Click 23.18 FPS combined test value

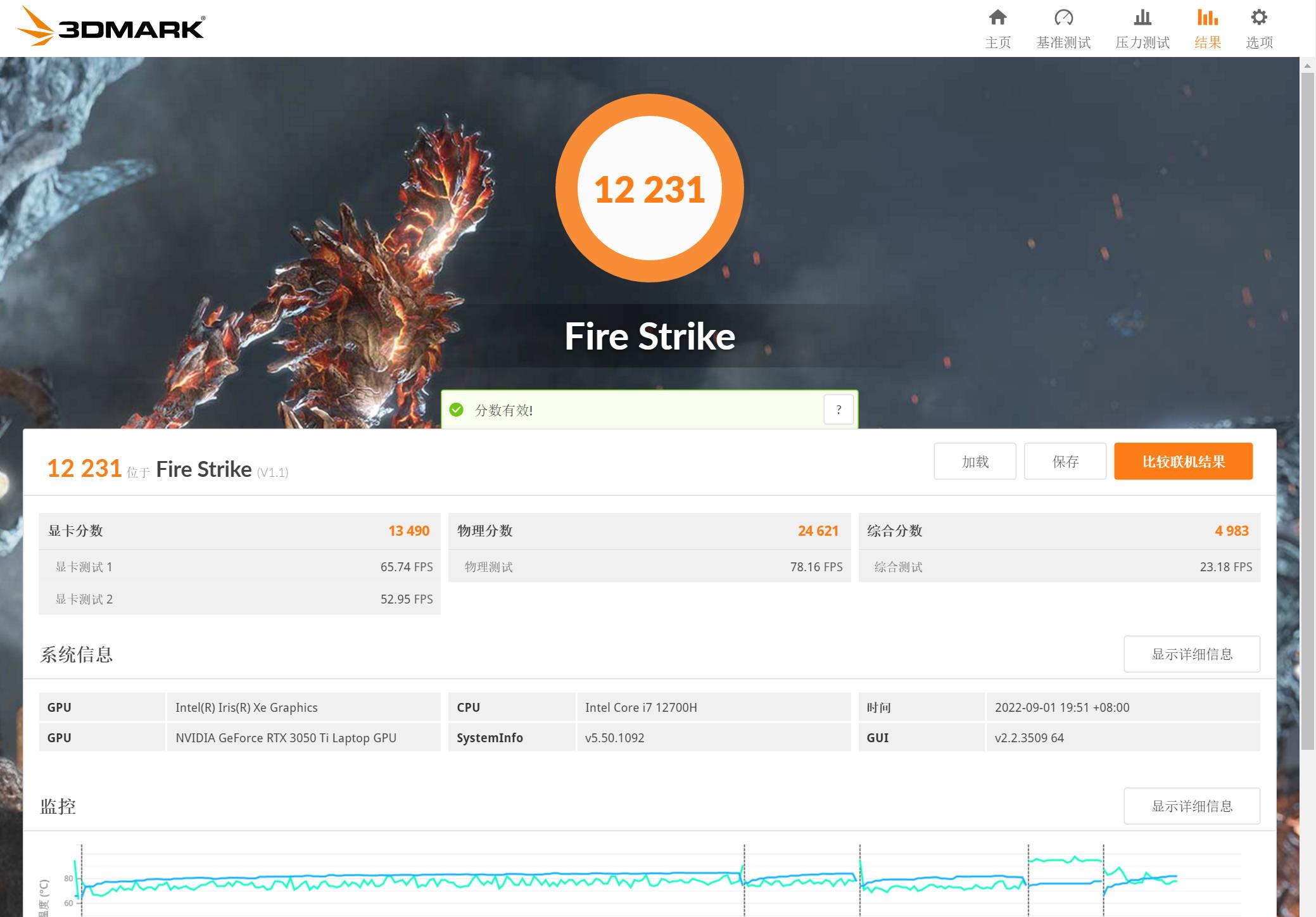[1226, 567]
